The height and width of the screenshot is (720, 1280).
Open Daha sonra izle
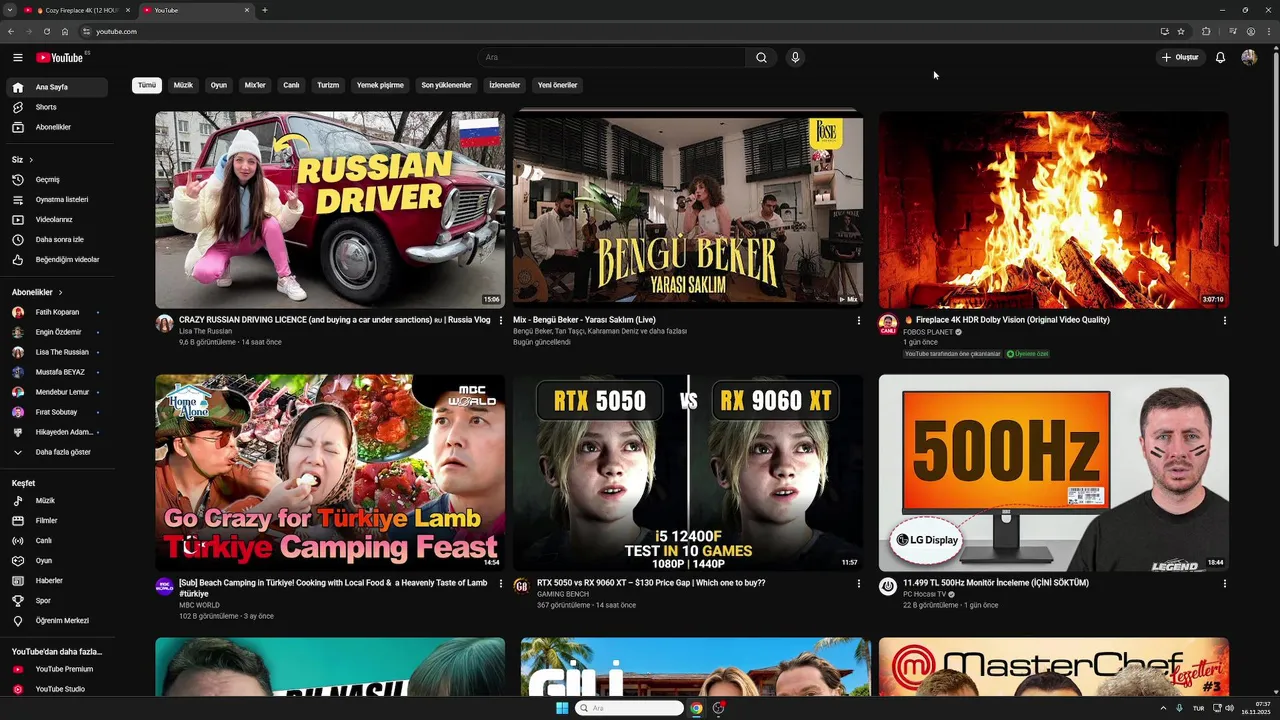pos(56,240)
